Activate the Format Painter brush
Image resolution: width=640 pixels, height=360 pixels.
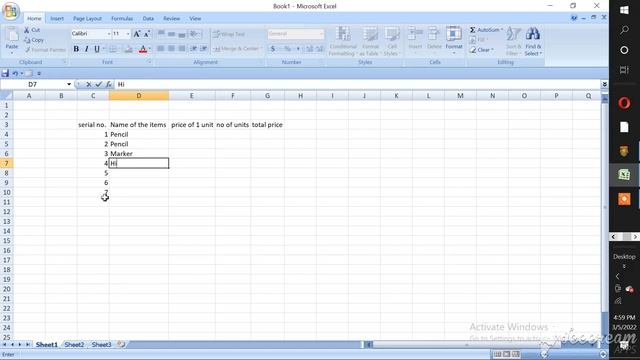coord(45,50)
